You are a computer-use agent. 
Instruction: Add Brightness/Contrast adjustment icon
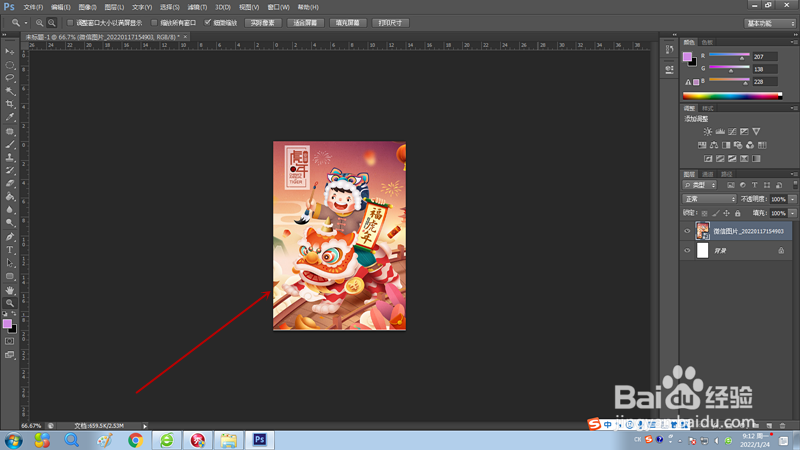[708, 132]
